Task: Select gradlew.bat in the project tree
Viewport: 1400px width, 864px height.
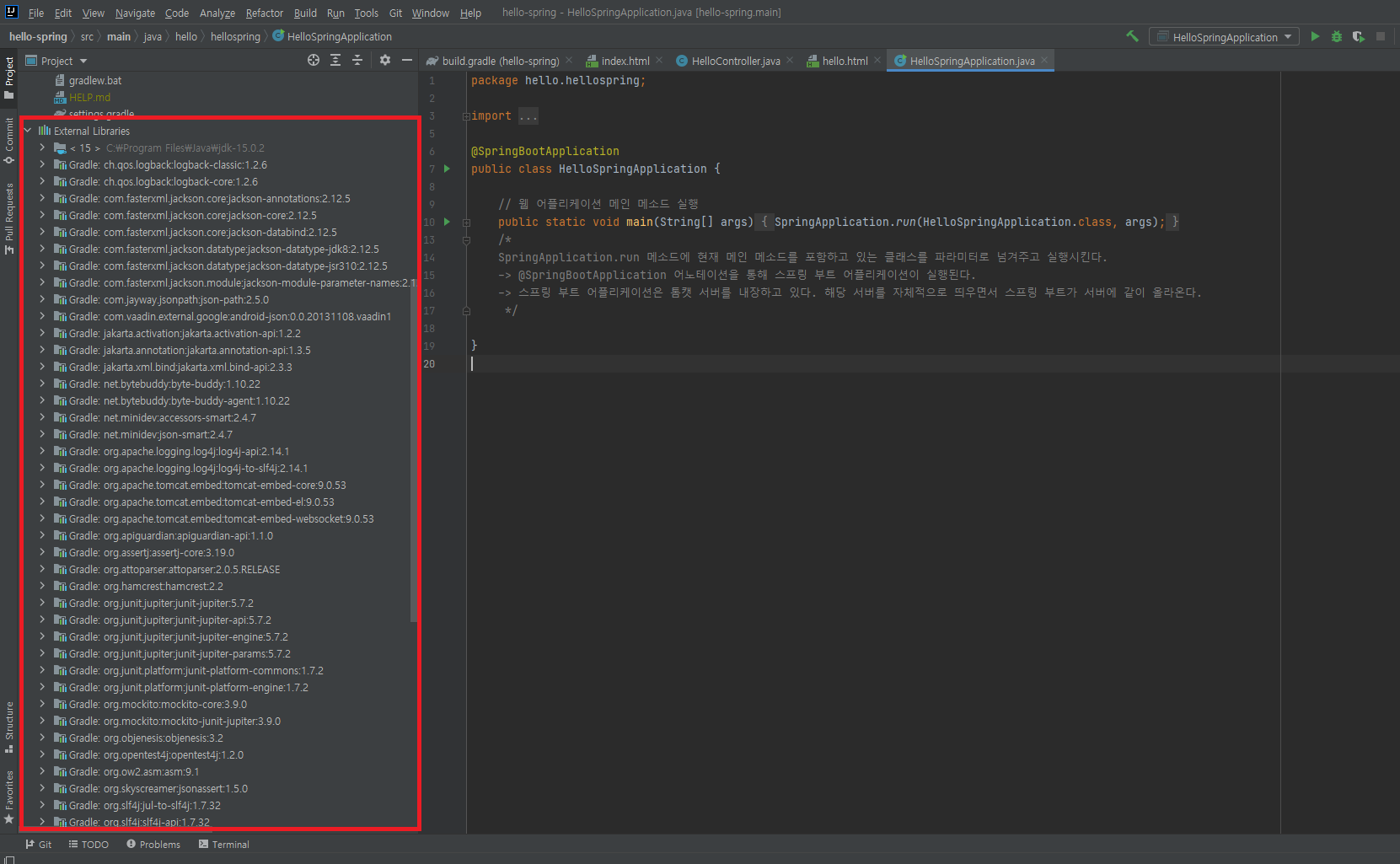Action: point(94,80)
